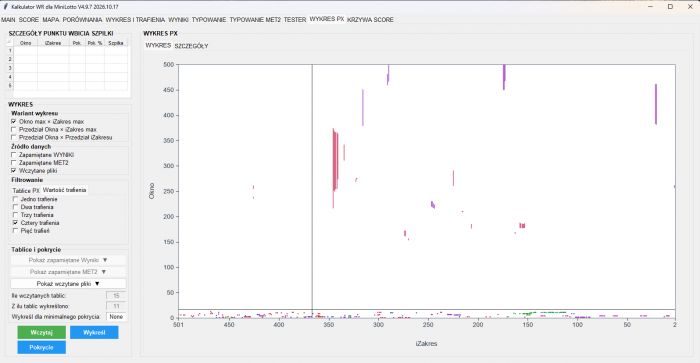Switch to the TESTER tab
The image size is (700, 363).
tap(295, 20)
